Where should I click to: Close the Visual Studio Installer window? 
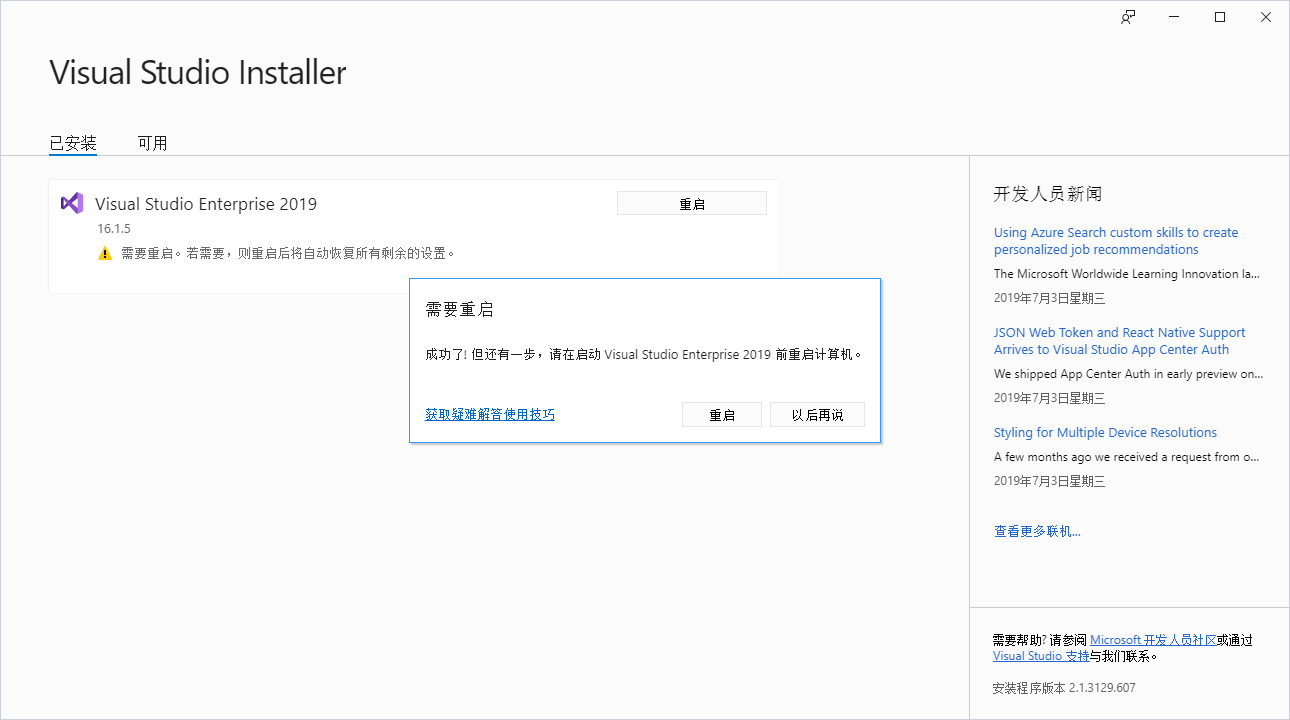(x=1266, y=17)
